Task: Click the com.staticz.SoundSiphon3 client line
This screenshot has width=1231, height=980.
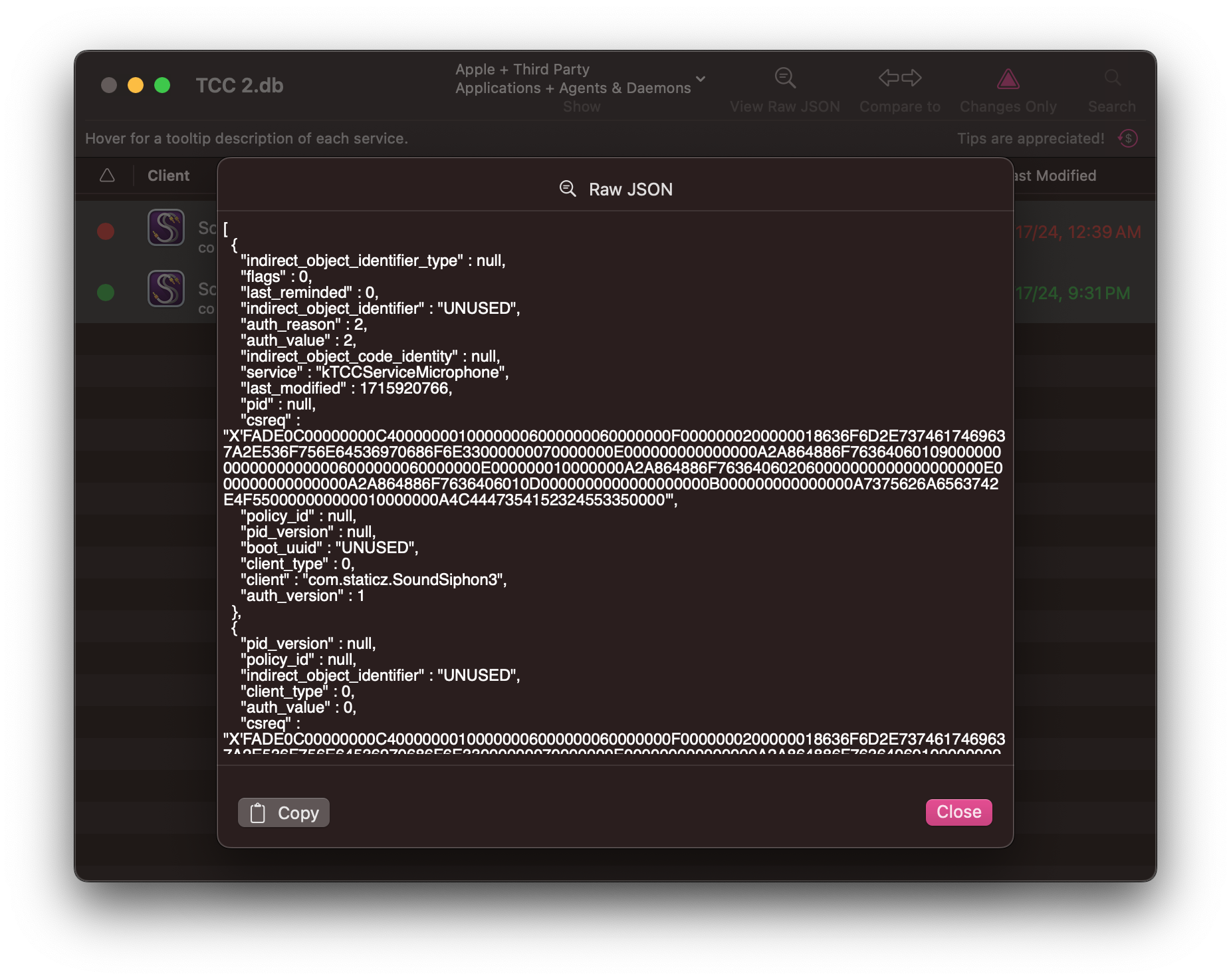Action: point(374,580)
